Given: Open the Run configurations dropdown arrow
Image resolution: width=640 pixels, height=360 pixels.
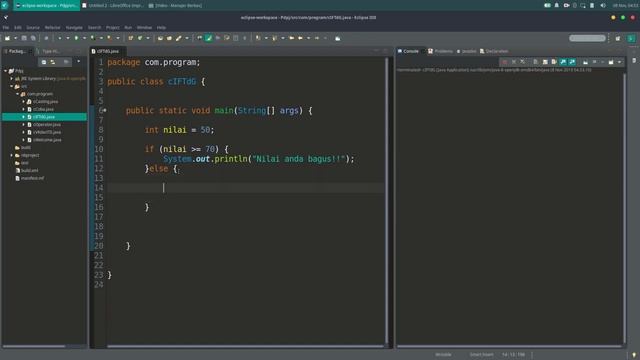Looking at the screenshot, I should pos(84,38).
